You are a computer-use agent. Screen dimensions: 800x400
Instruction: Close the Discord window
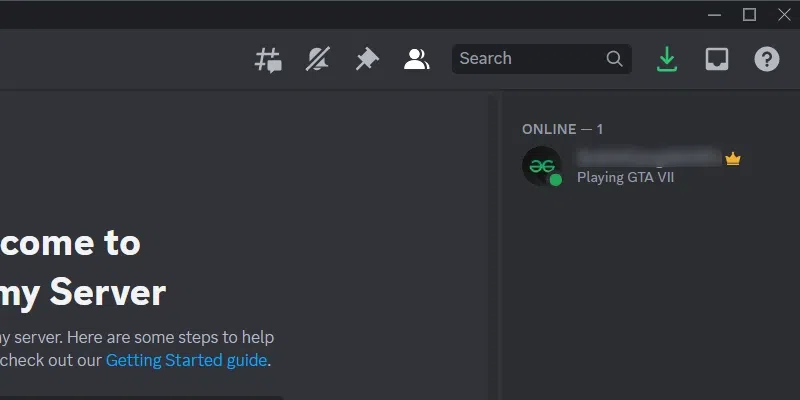pyautogui.click(x=784, y=15)
